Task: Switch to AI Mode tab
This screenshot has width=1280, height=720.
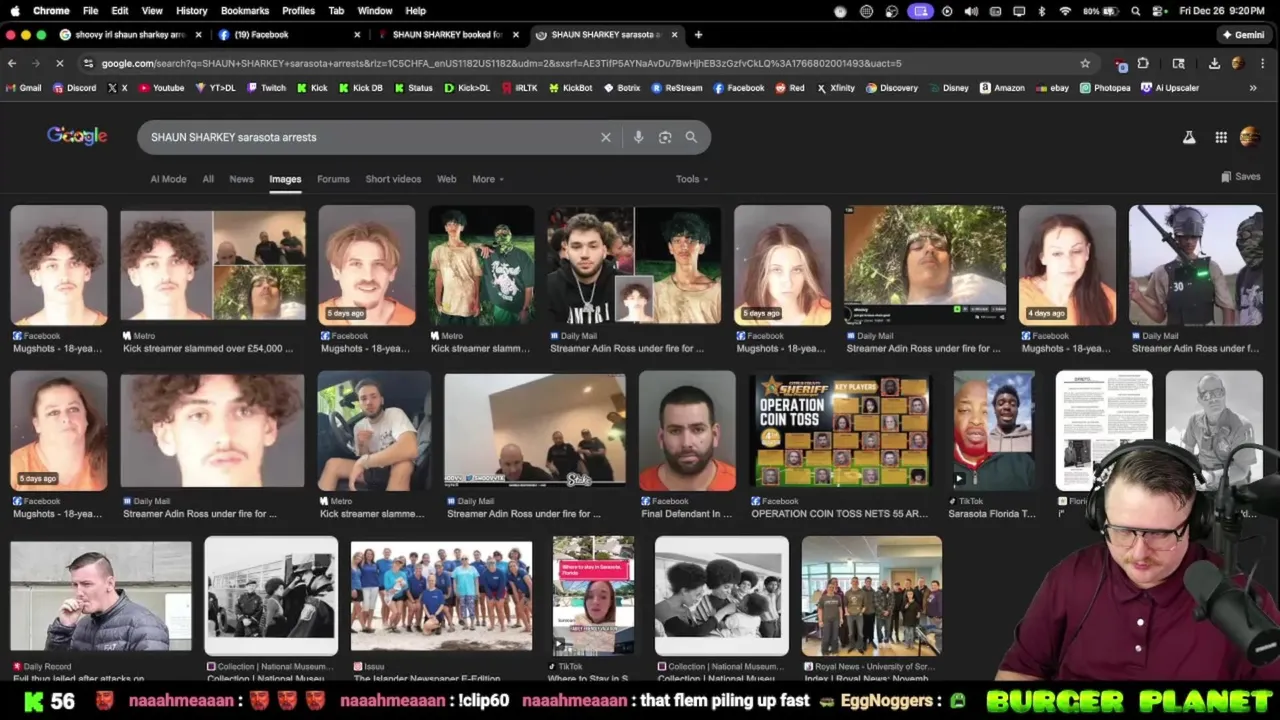Action: pyautogui.click(x=168, y=179)
